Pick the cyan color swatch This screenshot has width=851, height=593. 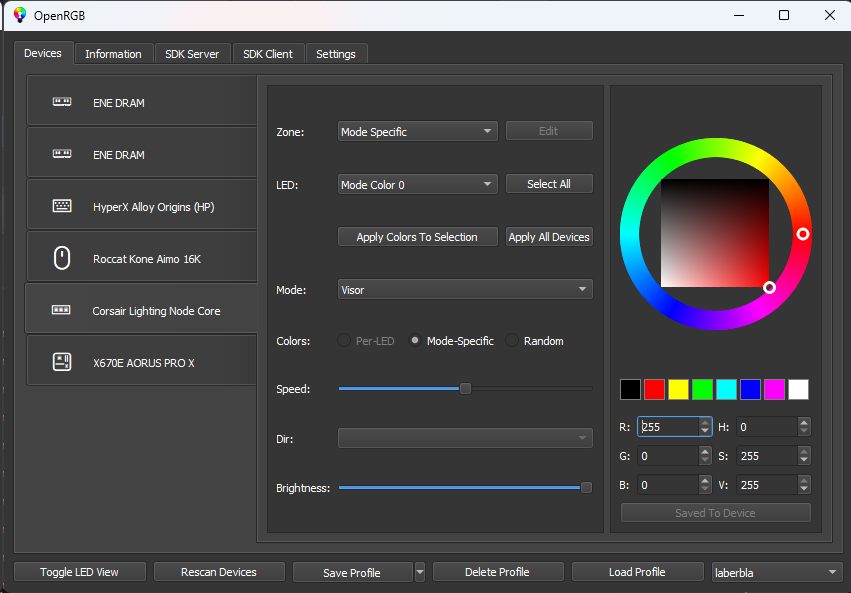coord(726,390)
